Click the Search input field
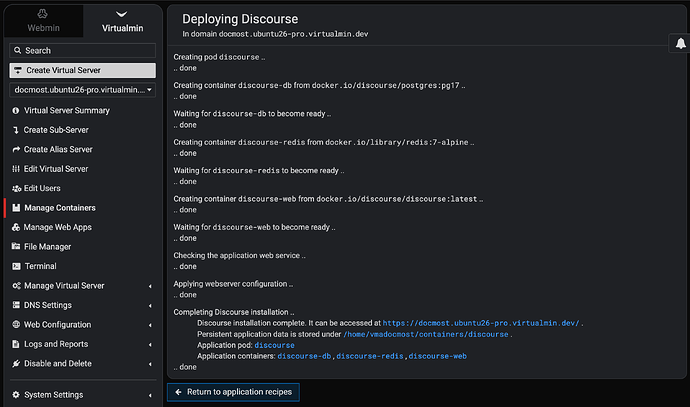This screenshot has height=407, width=690. tap(82, 51)
